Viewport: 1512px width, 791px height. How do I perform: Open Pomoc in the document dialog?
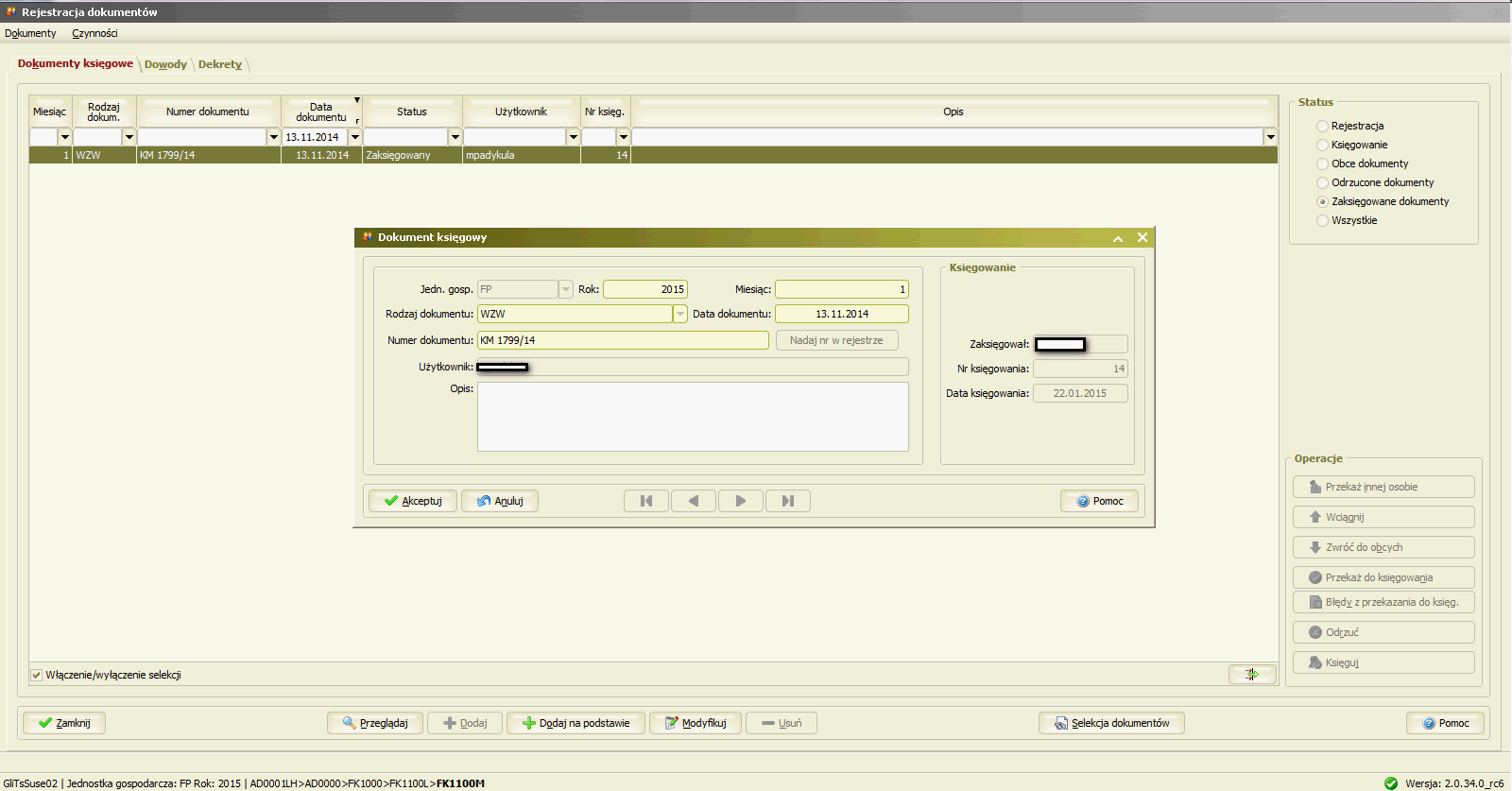(x=1100, y=501)
